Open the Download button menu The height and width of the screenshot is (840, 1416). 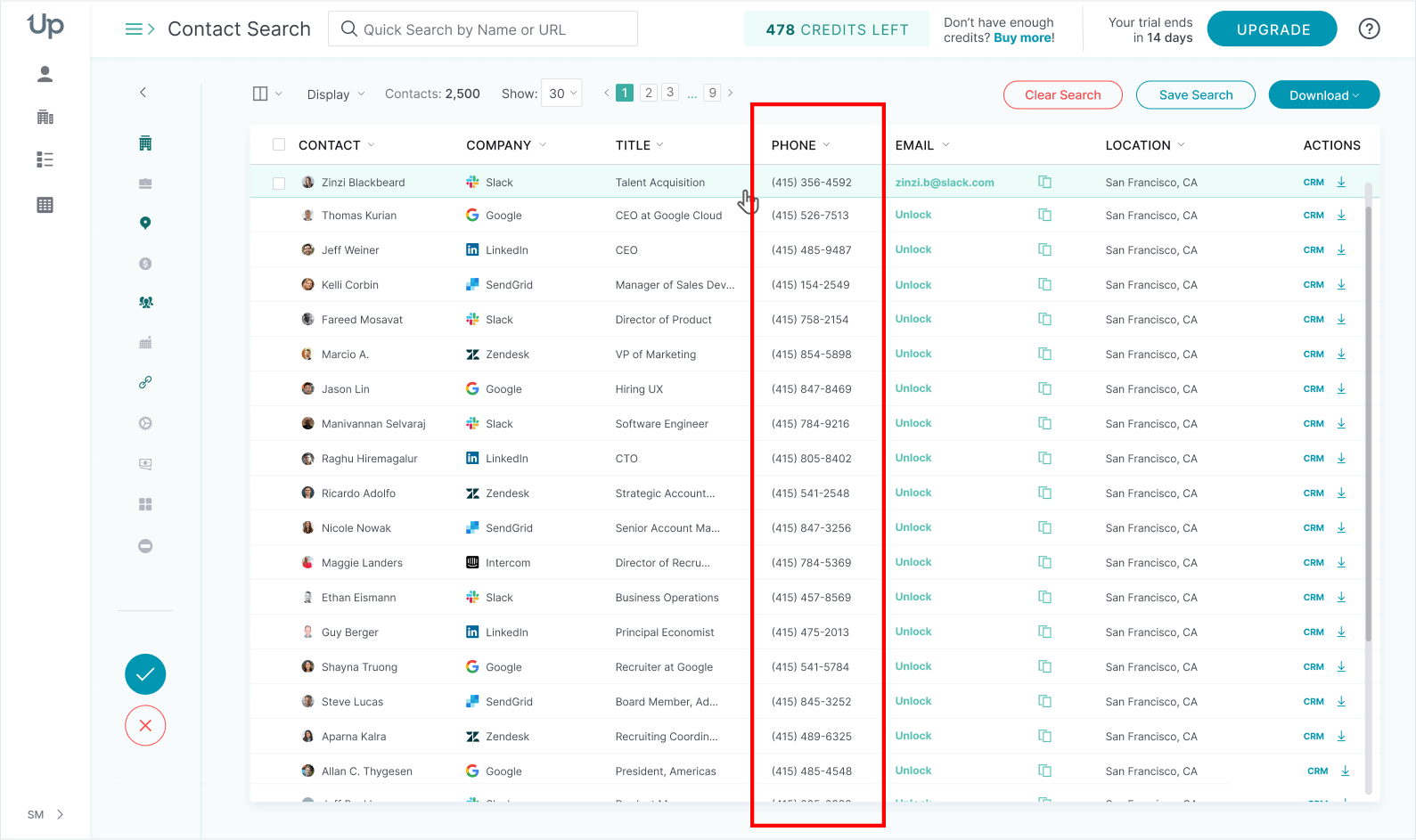click(1323, 95)
